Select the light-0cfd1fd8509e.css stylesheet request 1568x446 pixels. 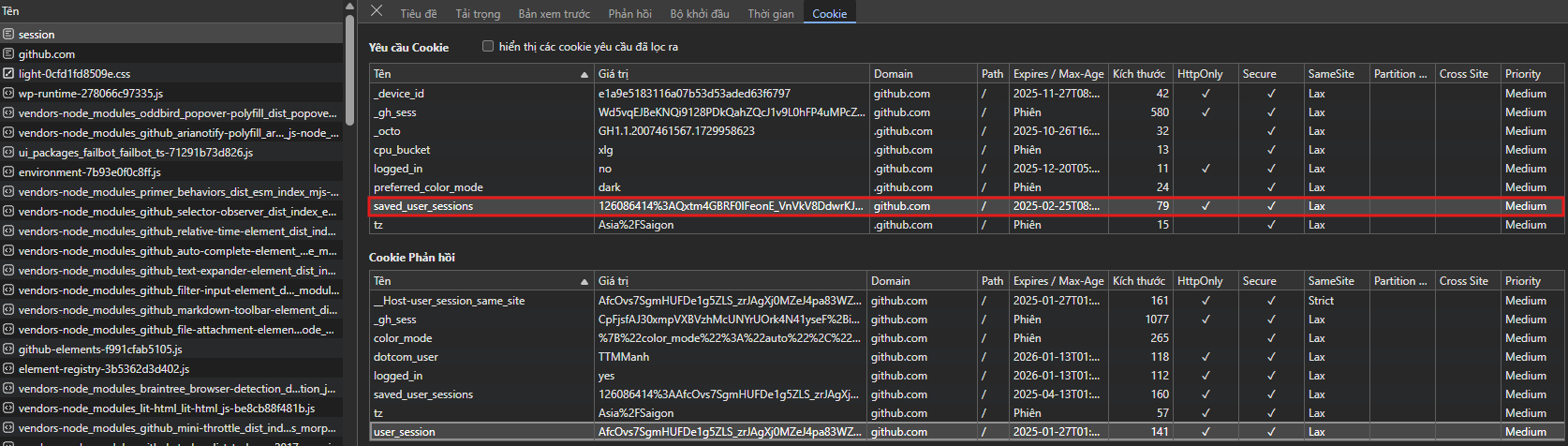[x=74, y=74]
